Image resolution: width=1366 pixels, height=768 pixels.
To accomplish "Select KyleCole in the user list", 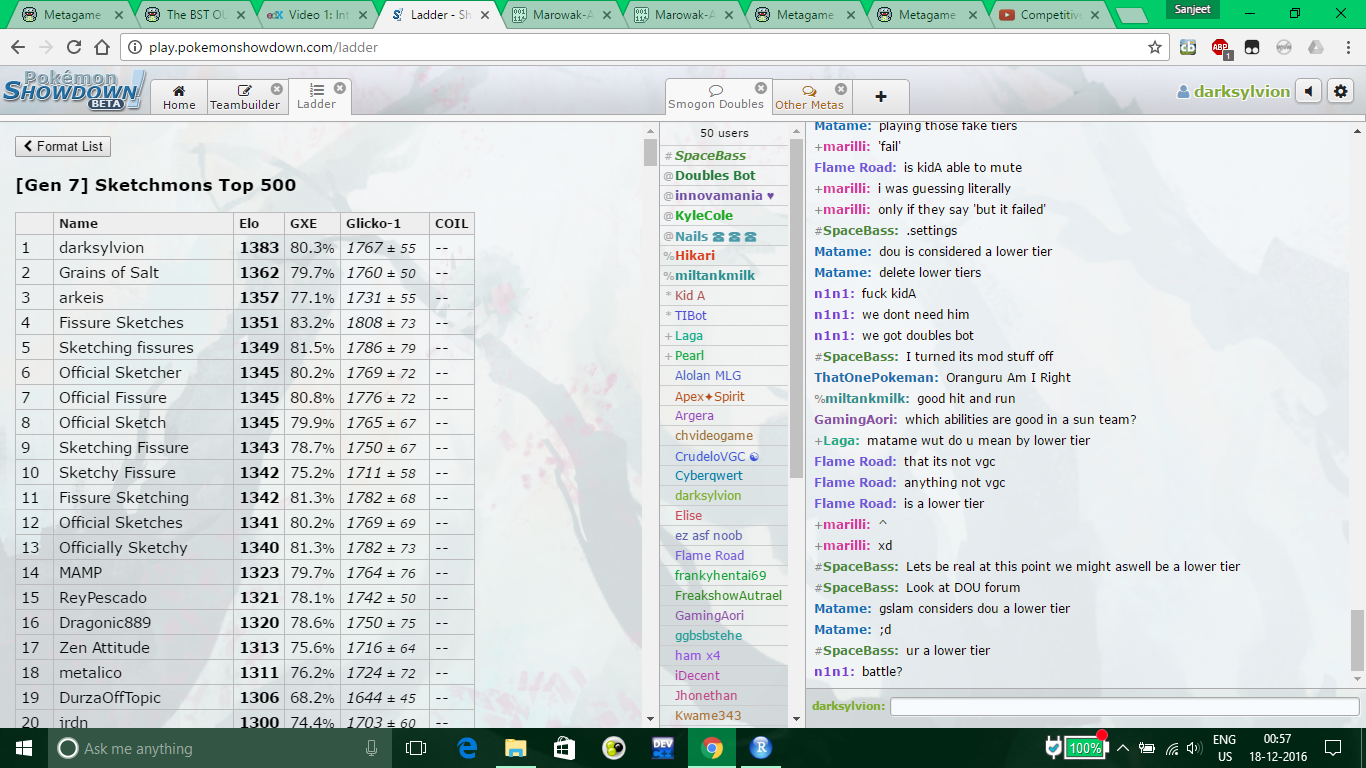I will tap(703, 215).
